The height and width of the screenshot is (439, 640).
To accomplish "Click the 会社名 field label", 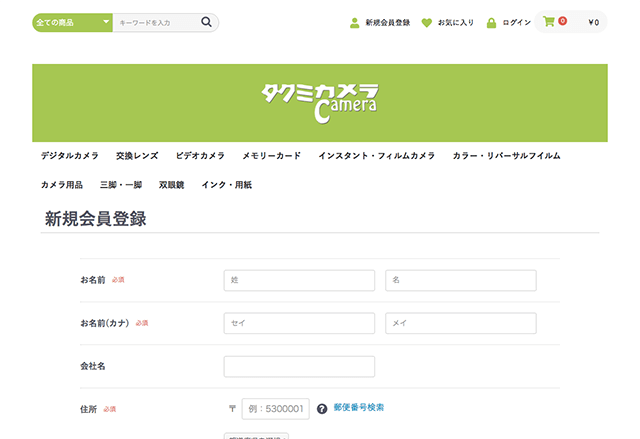I will [x=93, y=366].
